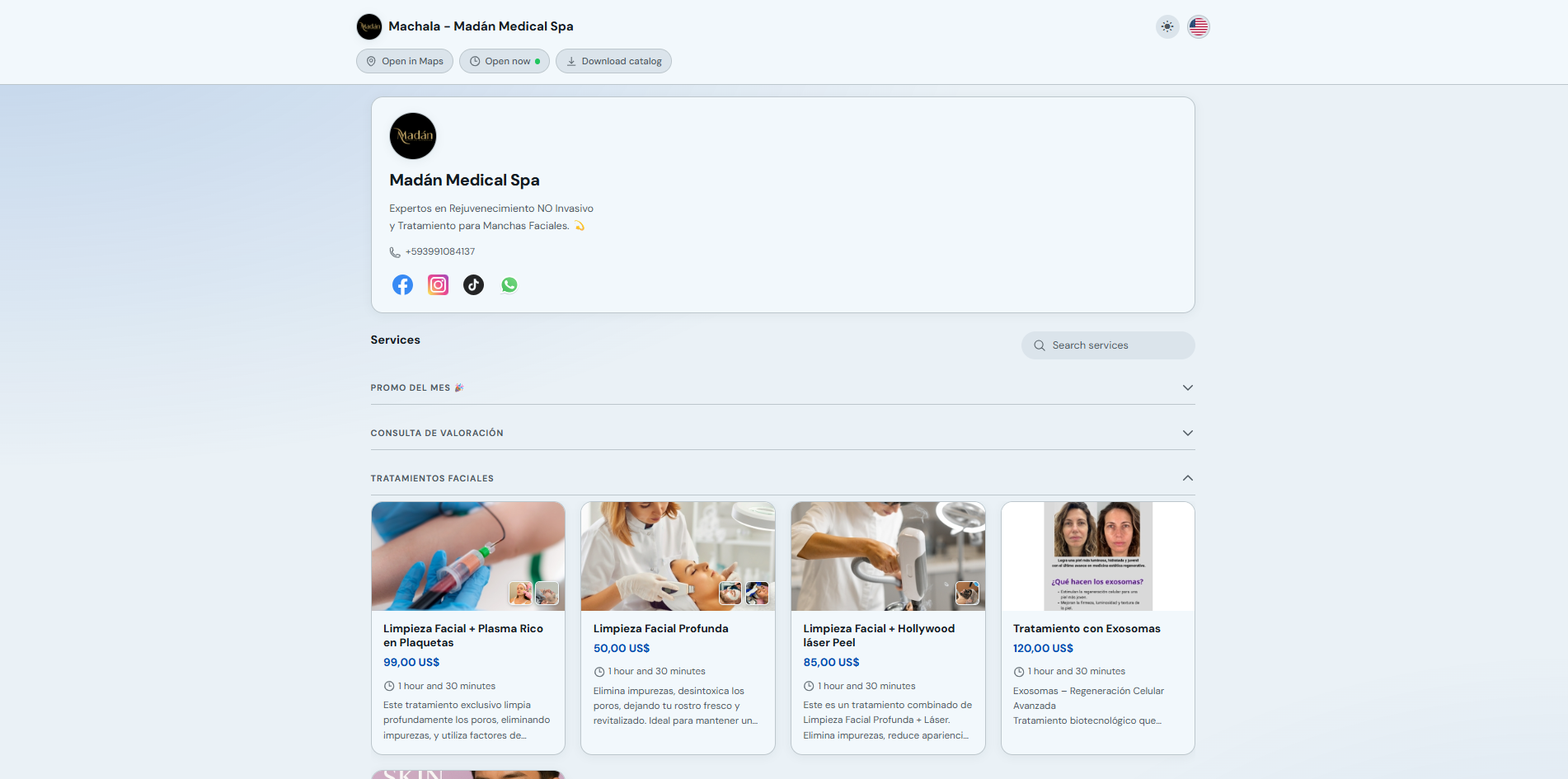Image resolution: width=1568 pixels, height=779 pixels.
Task: Click clock icon on Limpieza Profunda card
Action: [599, 672]
